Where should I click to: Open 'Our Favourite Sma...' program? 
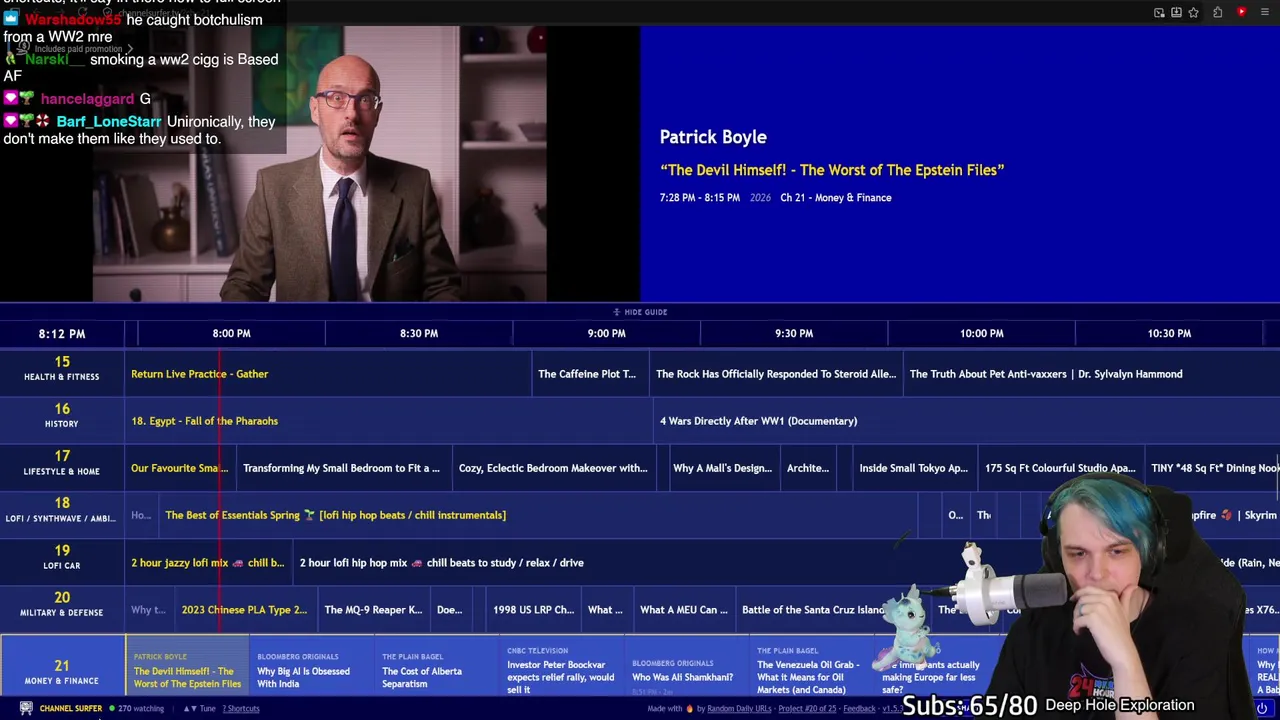pyautogui.click(x=180, y=468)
